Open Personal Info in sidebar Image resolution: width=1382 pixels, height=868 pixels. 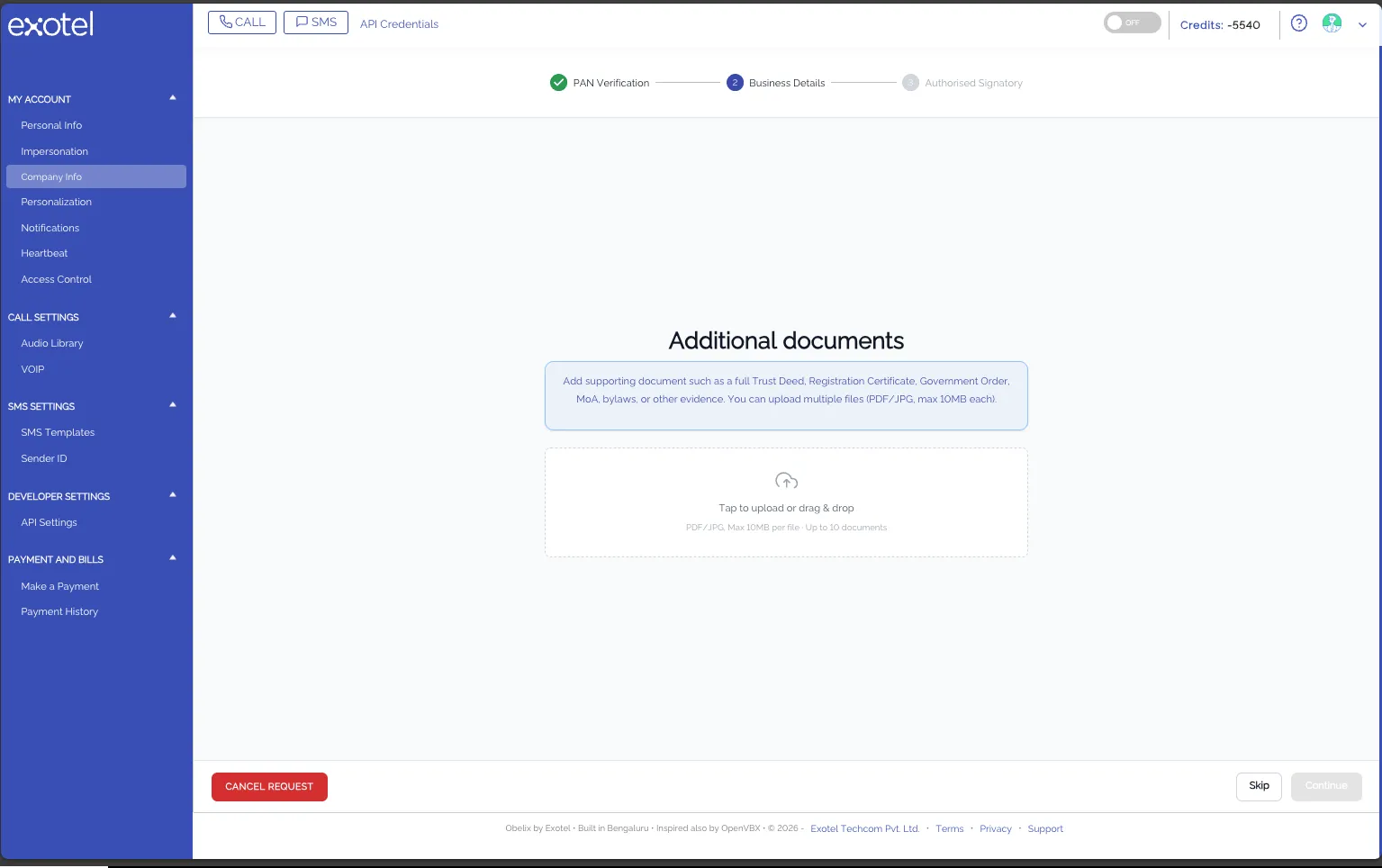pos(51,125)
